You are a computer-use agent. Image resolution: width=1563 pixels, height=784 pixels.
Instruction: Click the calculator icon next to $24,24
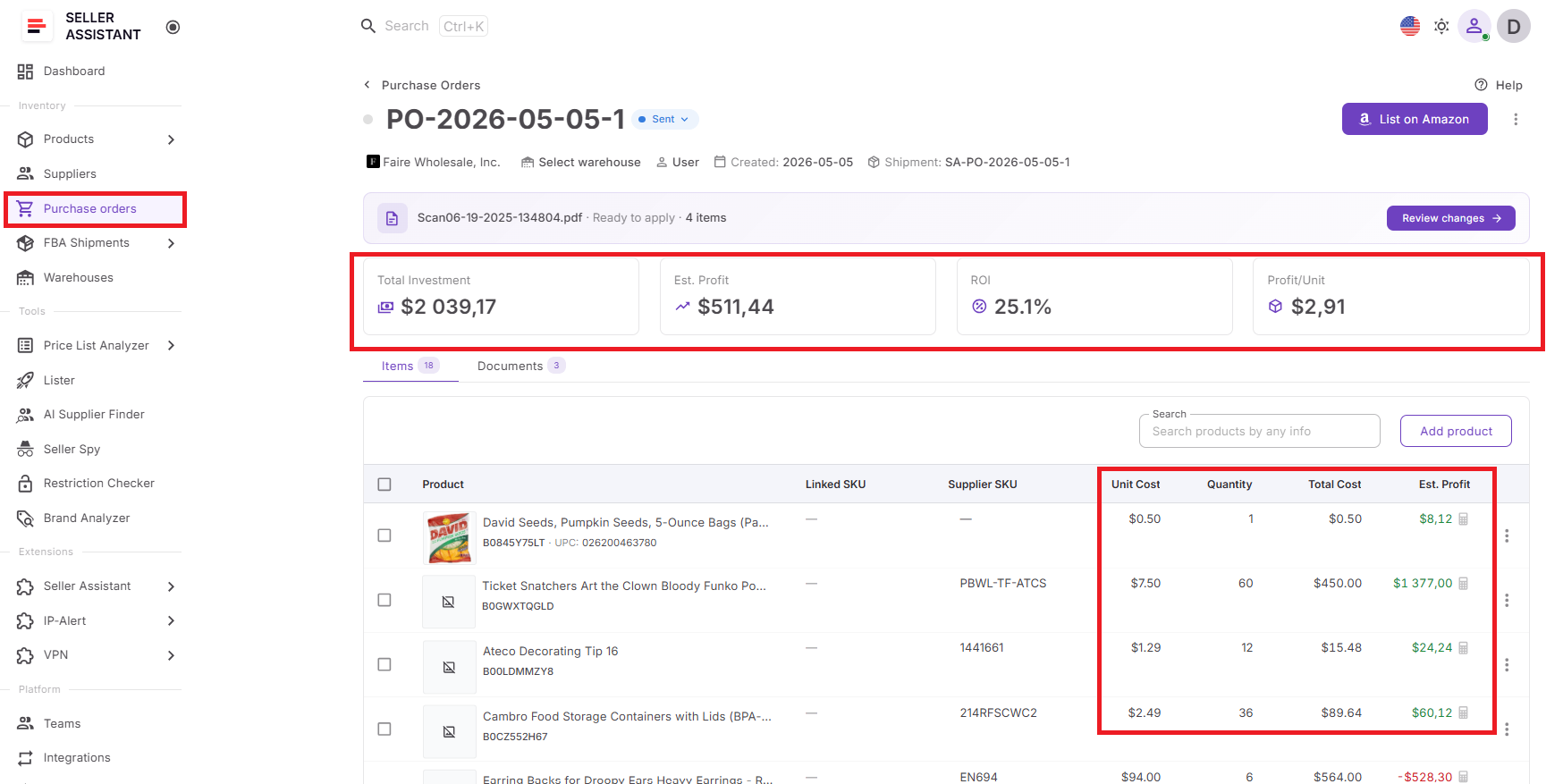(1464, 648)
